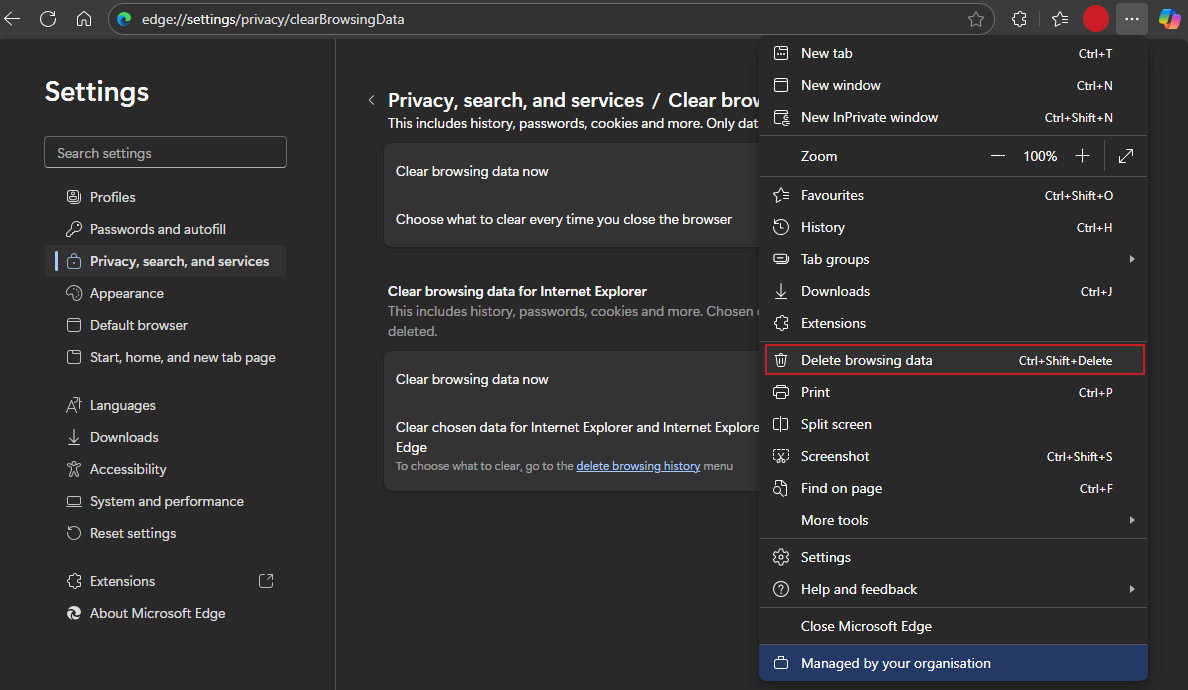1188x690 pixels.
Task: Bookmark this page with the star icon
Action: point(976,19)
